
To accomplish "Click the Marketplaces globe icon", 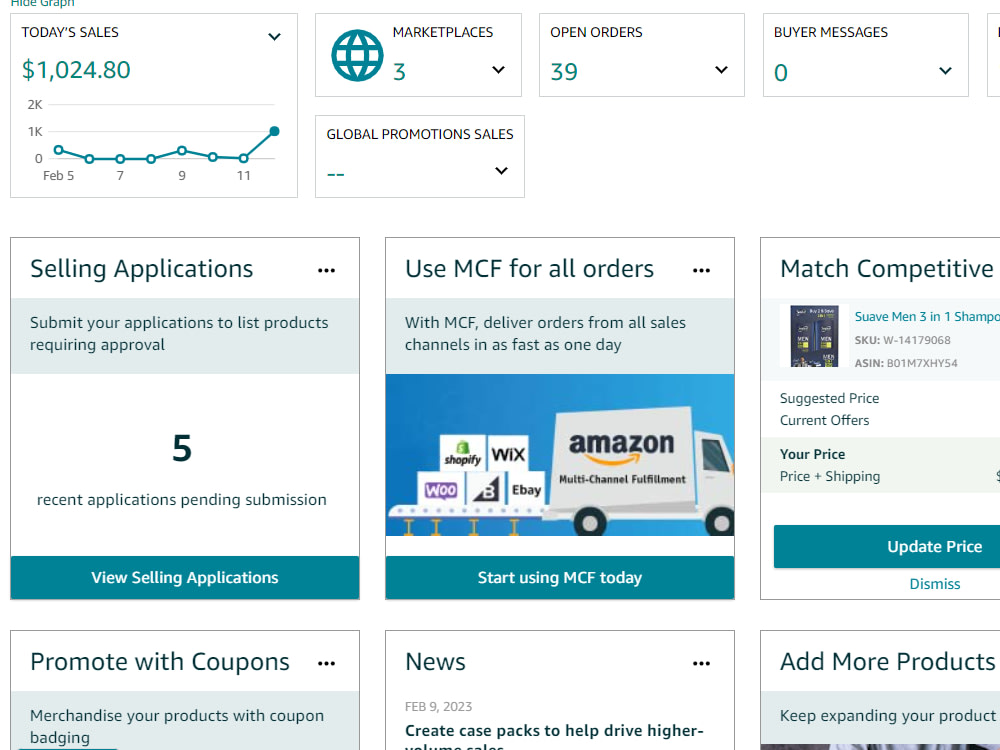I will coord(357,54).
